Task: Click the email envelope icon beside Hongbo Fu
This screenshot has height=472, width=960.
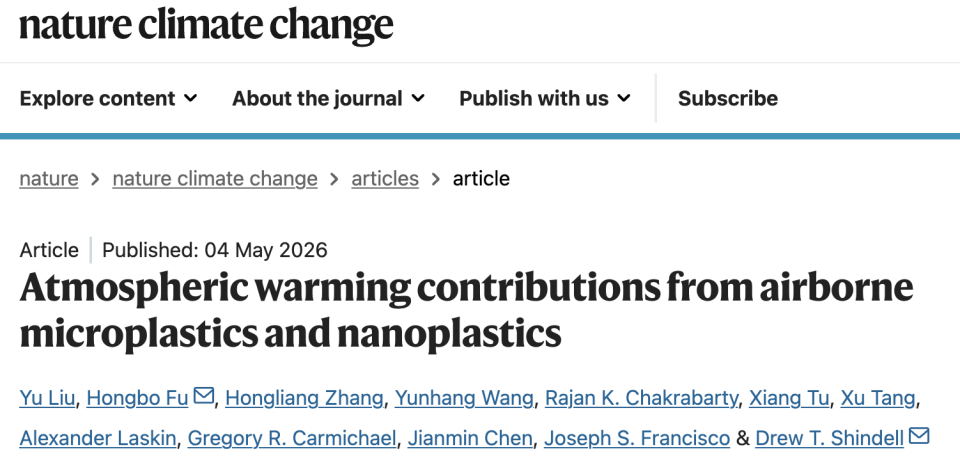Action: (203, 396)
